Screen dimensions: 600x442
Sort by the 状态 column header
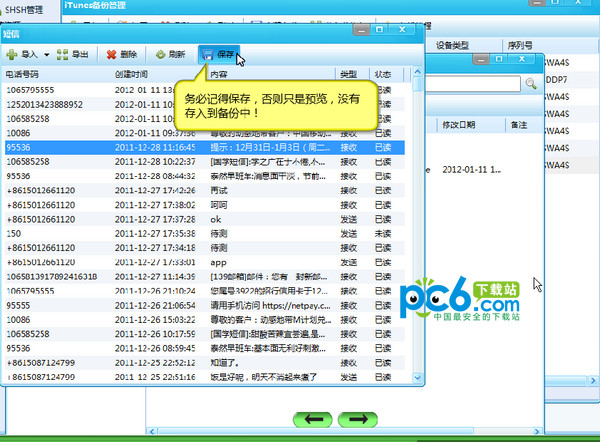pos(383,74)
